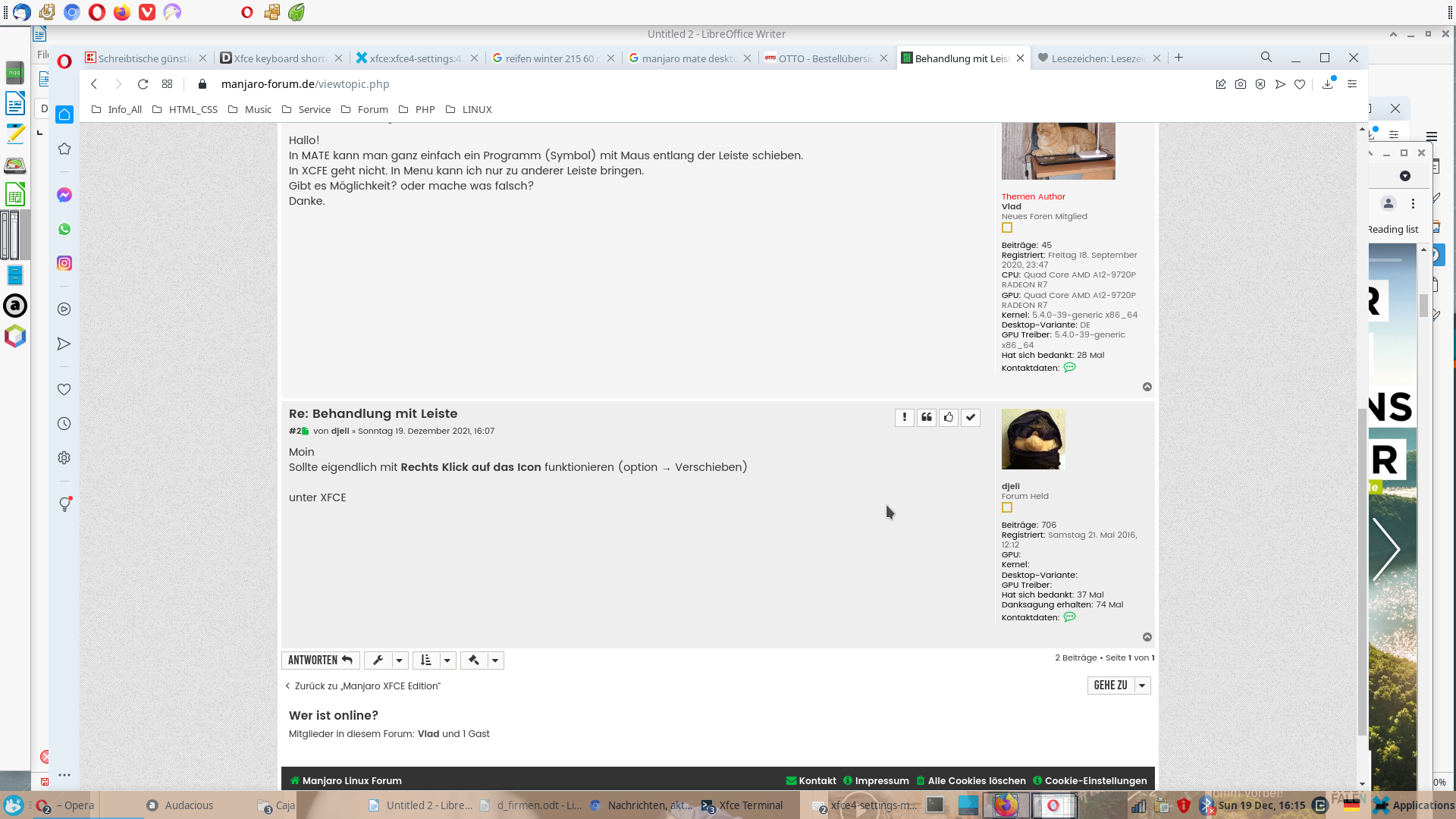Reload the current page
Screen dimensions: 1456x819
[x=143, y=84]
